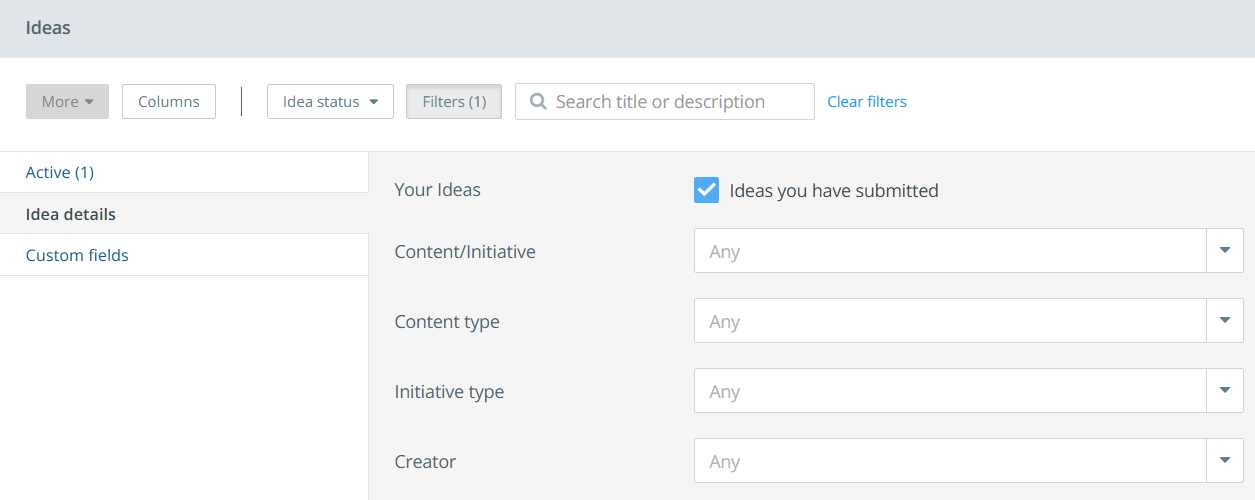Click the magnifier icon in search box
Screen dimensions: 1255x500
click(x=538, y=102)
